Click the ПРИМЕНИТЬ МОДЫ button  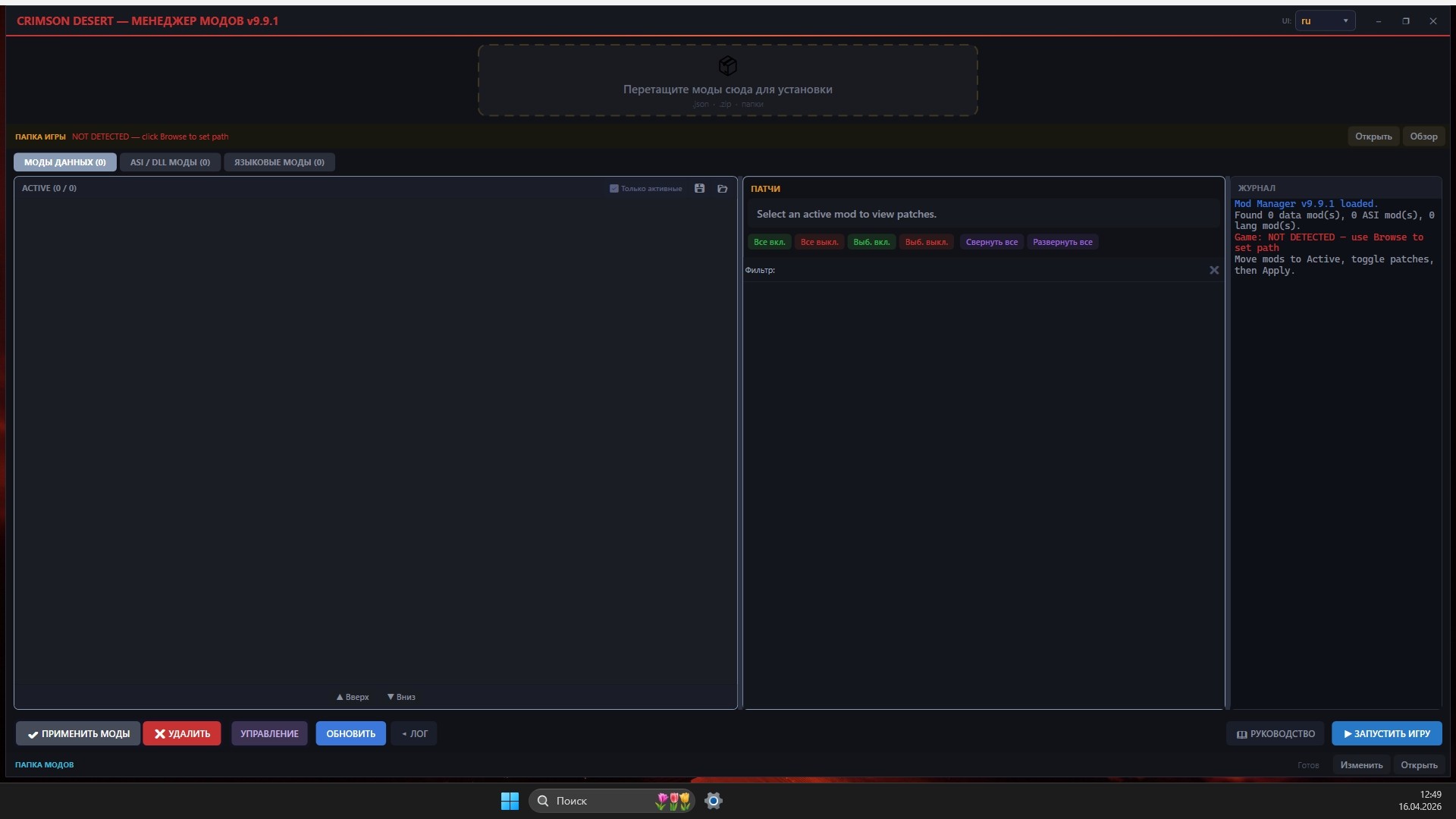coord(78,733)
